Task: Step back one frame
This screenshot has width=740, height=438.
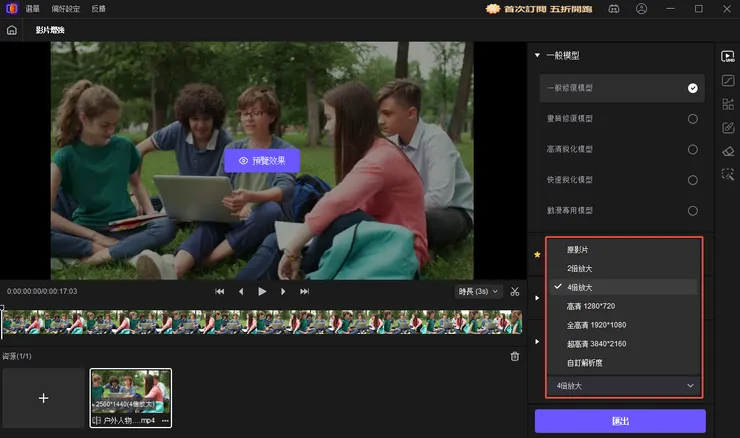Action: (241, 292)
